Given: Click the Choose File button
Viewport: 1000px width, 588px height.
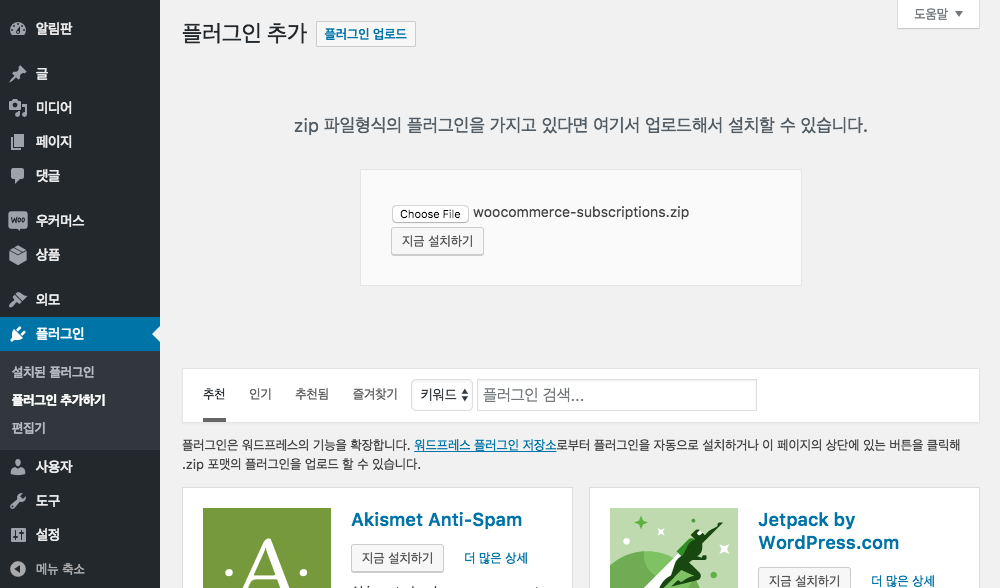Looking at the screenshot, I should (x=430, y=214).
